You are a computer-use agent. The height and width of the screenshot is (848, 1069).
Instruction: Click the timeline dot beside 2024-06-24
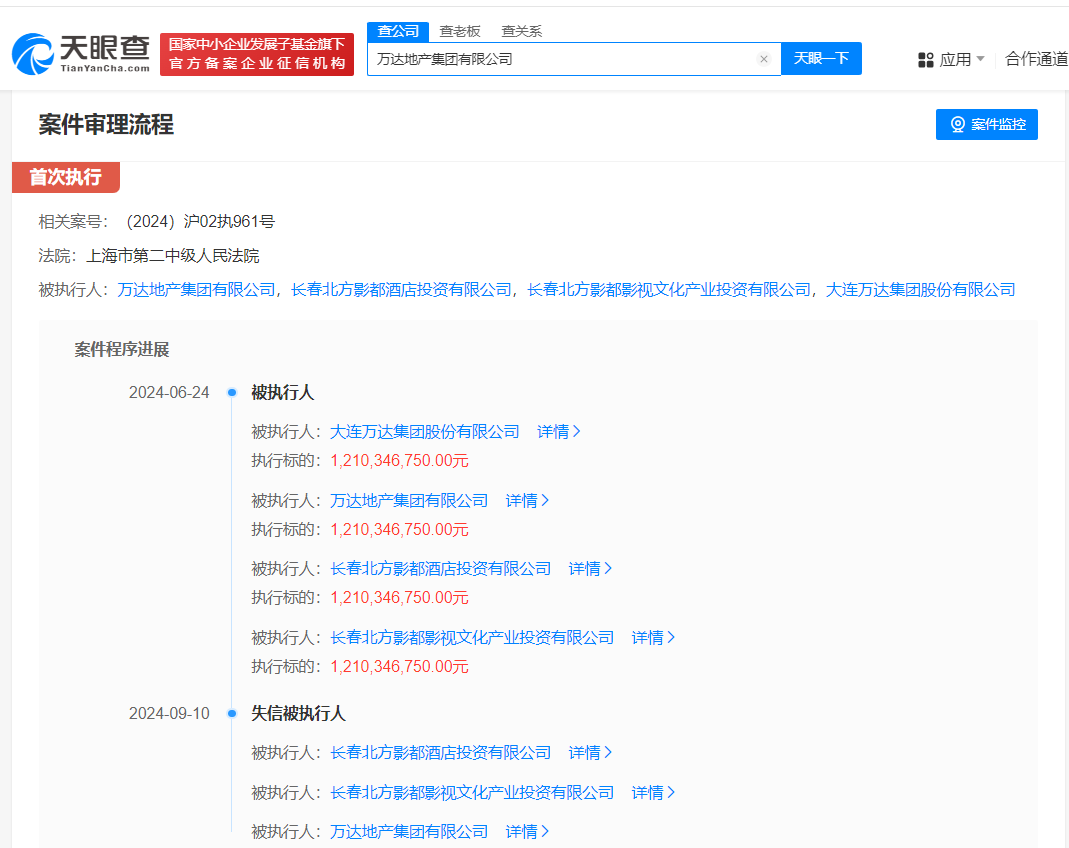pos(232,392)
